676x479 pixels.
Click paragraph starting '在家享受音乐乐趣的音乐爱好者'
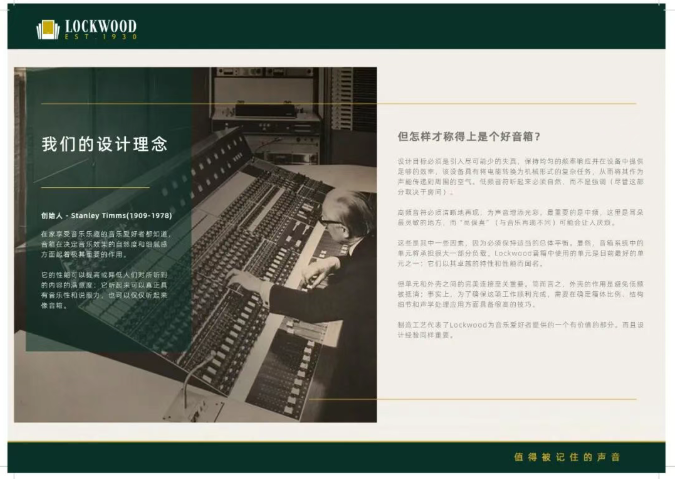[x=106, y=244]
